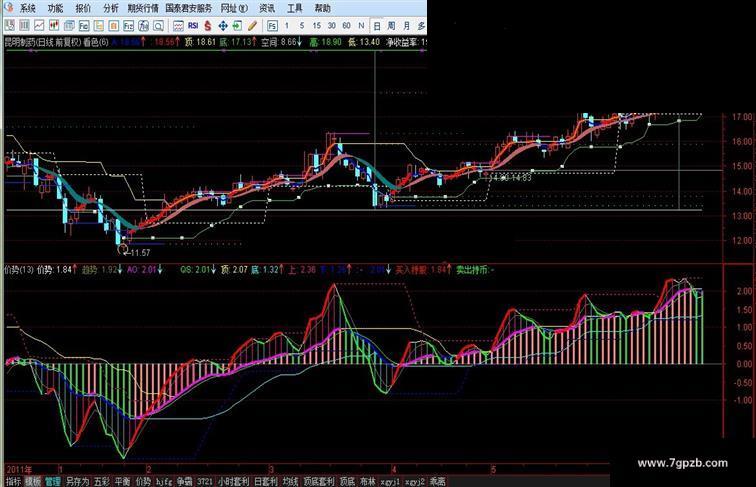Select the pencil drawing tool icon
The height and width of the screenshot is (487, 756).
coord(252,26)
